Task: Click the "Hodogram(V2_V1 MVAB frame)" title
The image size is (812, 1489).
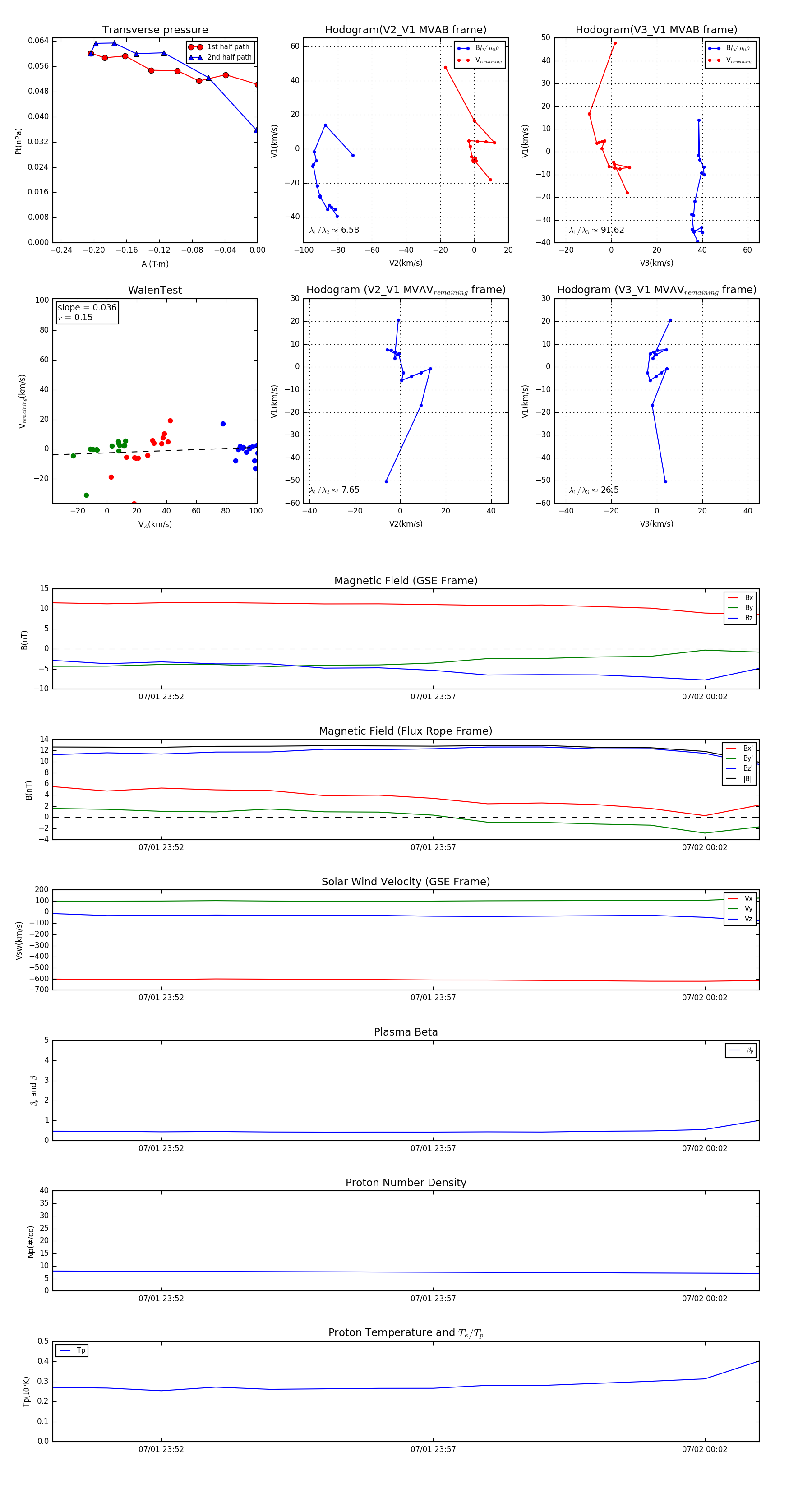Action: click(406, 29)
